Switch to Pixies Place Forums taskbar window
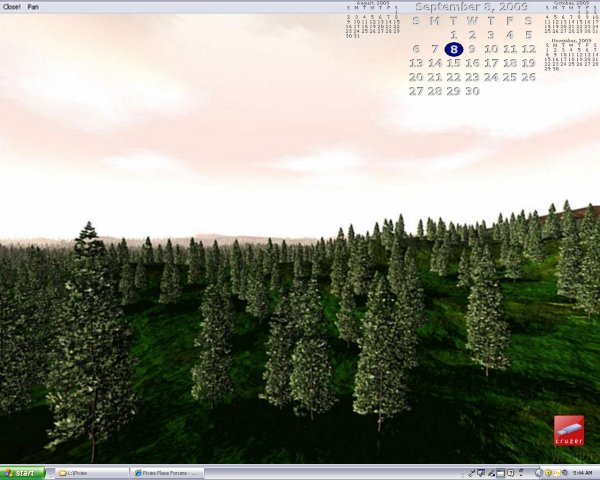 click(x=167, y=472)
